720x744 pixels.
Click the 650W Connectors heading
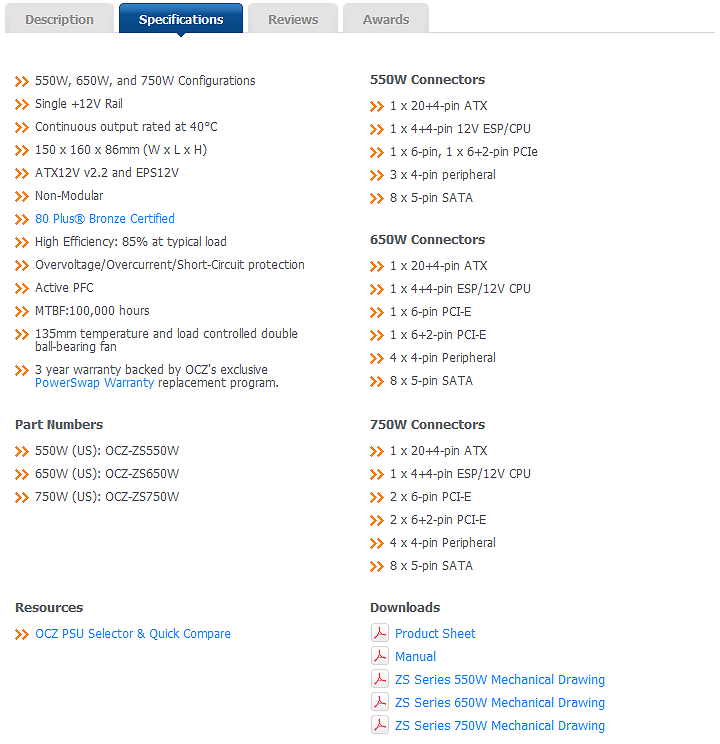(x=428, y=240)
